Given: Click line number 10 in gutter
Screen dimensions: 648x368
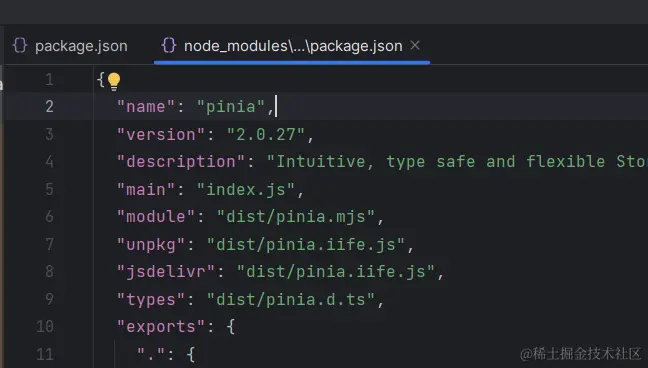Looking at the screenshot, I should pos(45,327).
